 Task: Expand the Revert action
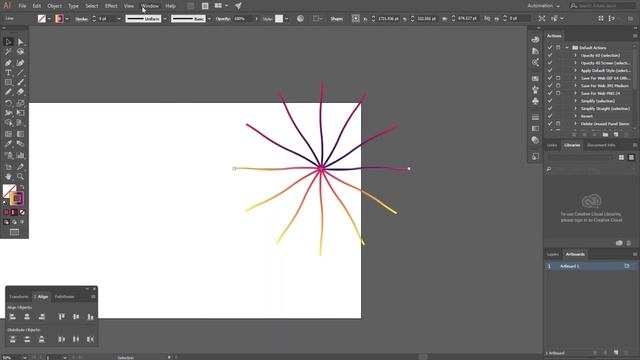(576, 116)
